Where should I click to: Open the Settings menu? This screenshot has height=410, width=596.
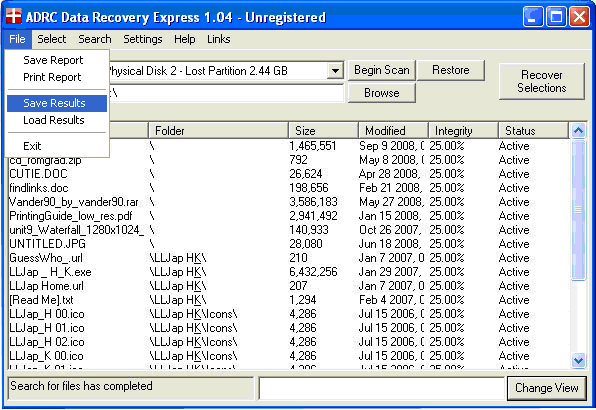143,39
